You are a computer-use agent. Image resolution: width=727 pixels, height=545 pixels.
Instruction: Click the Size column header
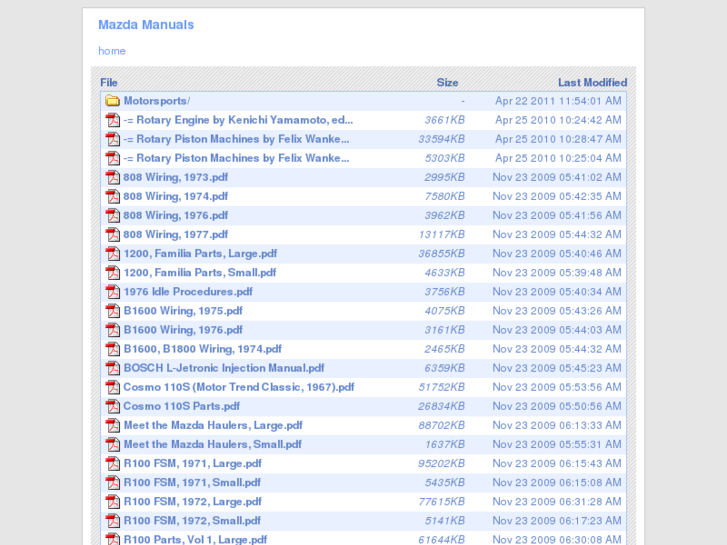pos(447,83)
